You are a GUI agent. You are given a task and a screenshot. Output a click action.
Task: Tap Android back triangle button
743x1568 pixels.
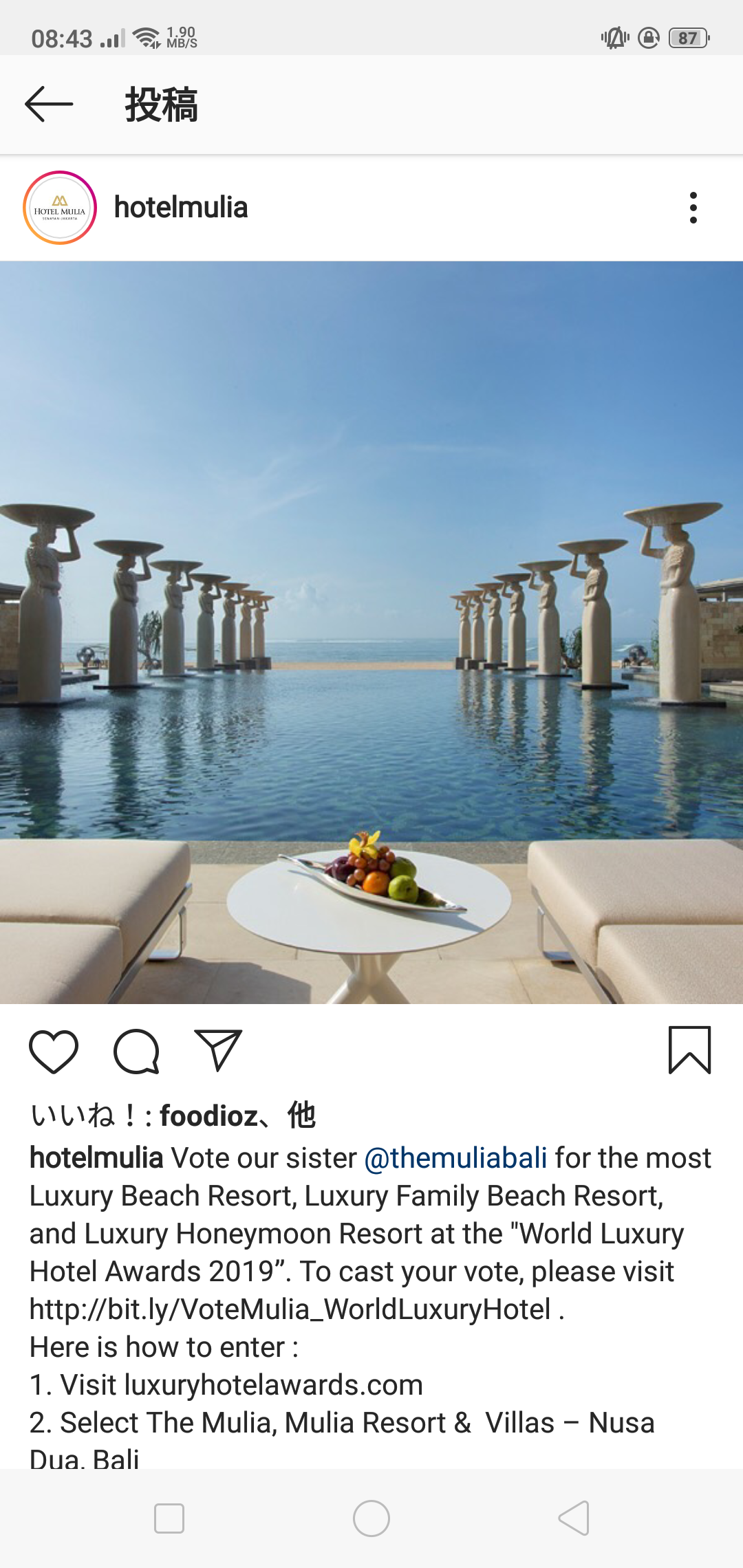click(574, 1518)
